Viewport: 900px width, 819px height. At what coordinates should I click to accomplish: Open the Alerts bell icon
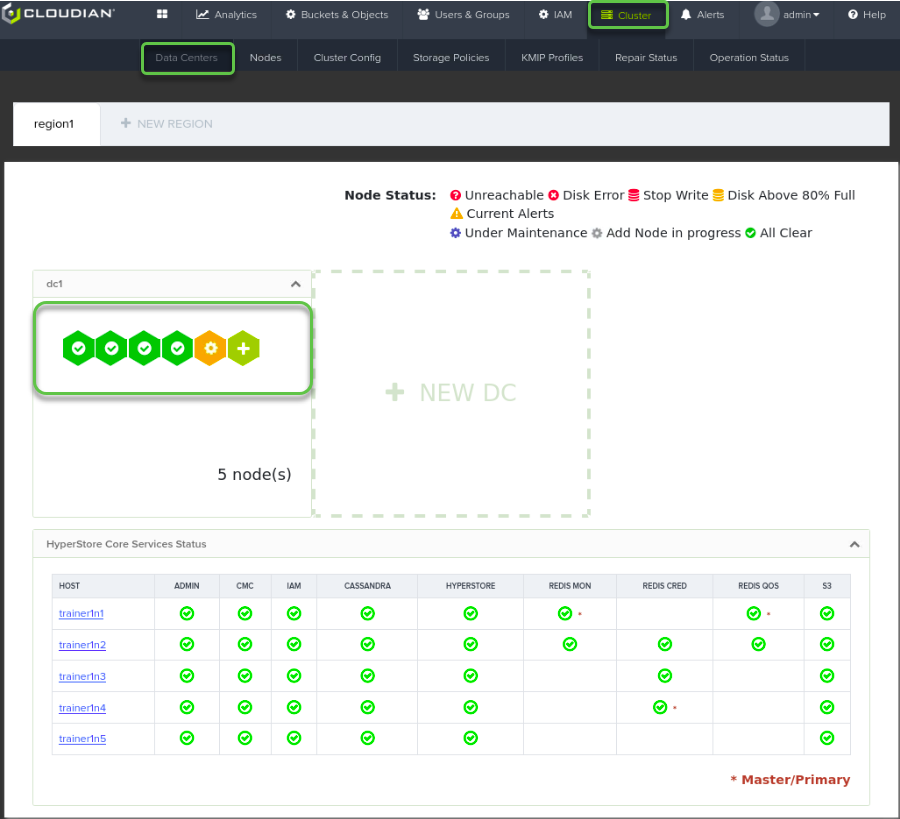coord(686,14)
